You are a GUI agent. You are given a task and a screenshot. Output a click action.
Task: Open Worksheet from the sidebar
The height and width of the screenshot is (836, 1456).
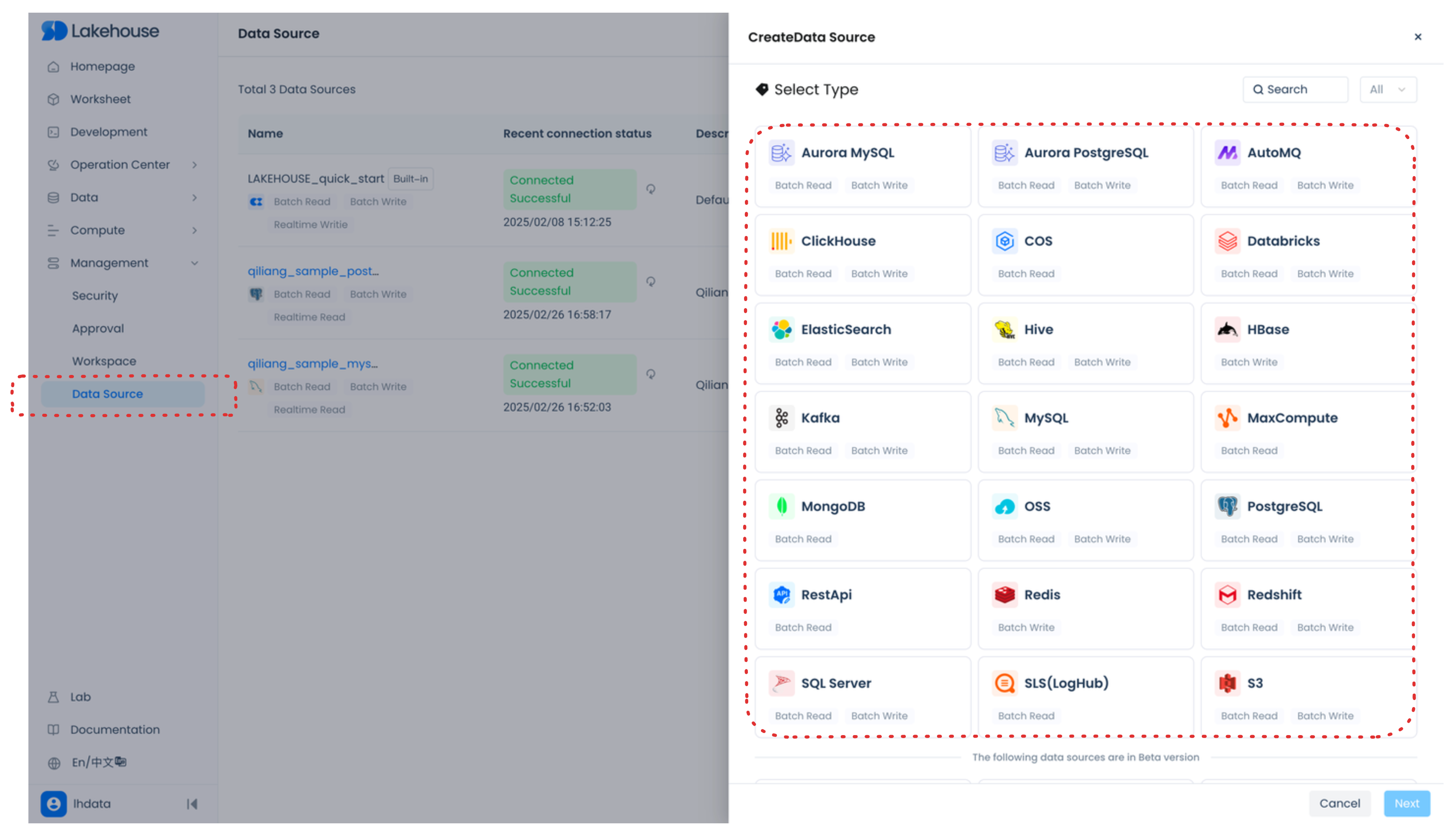click(x=101, y=99)
